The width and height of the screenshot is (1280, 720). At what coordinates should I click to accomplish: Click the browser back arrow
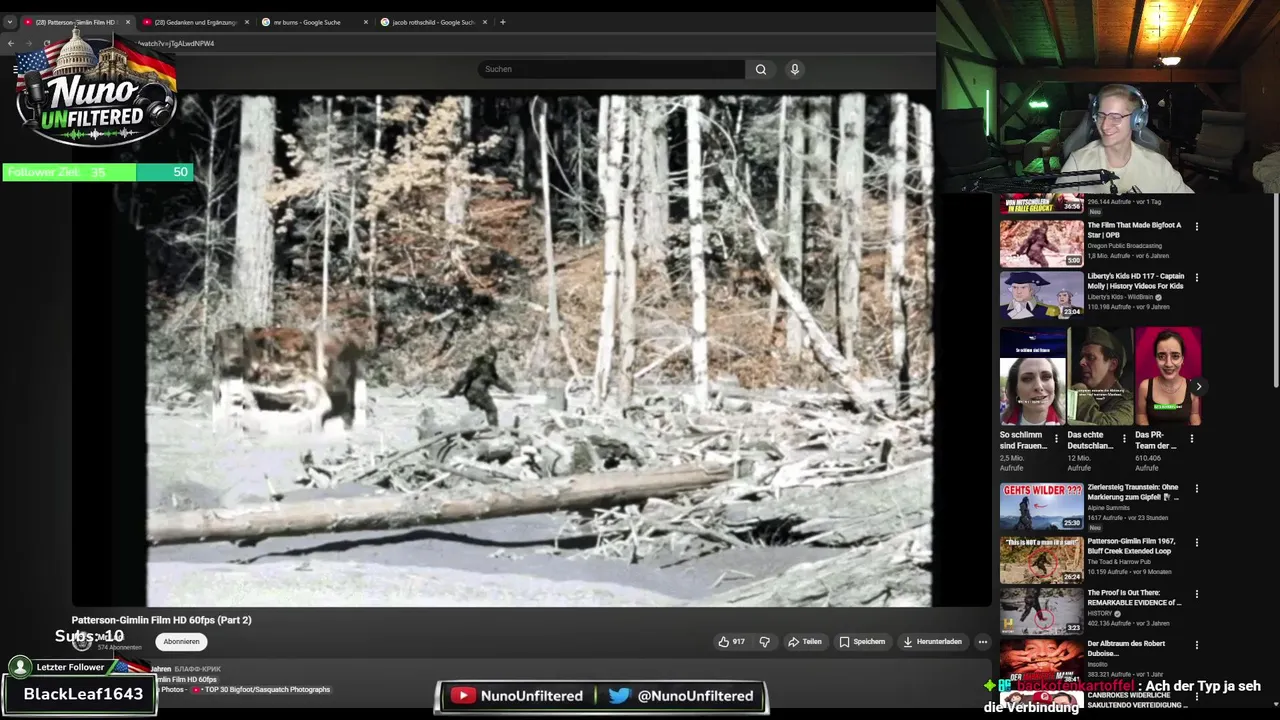click(x=11, y=43)
